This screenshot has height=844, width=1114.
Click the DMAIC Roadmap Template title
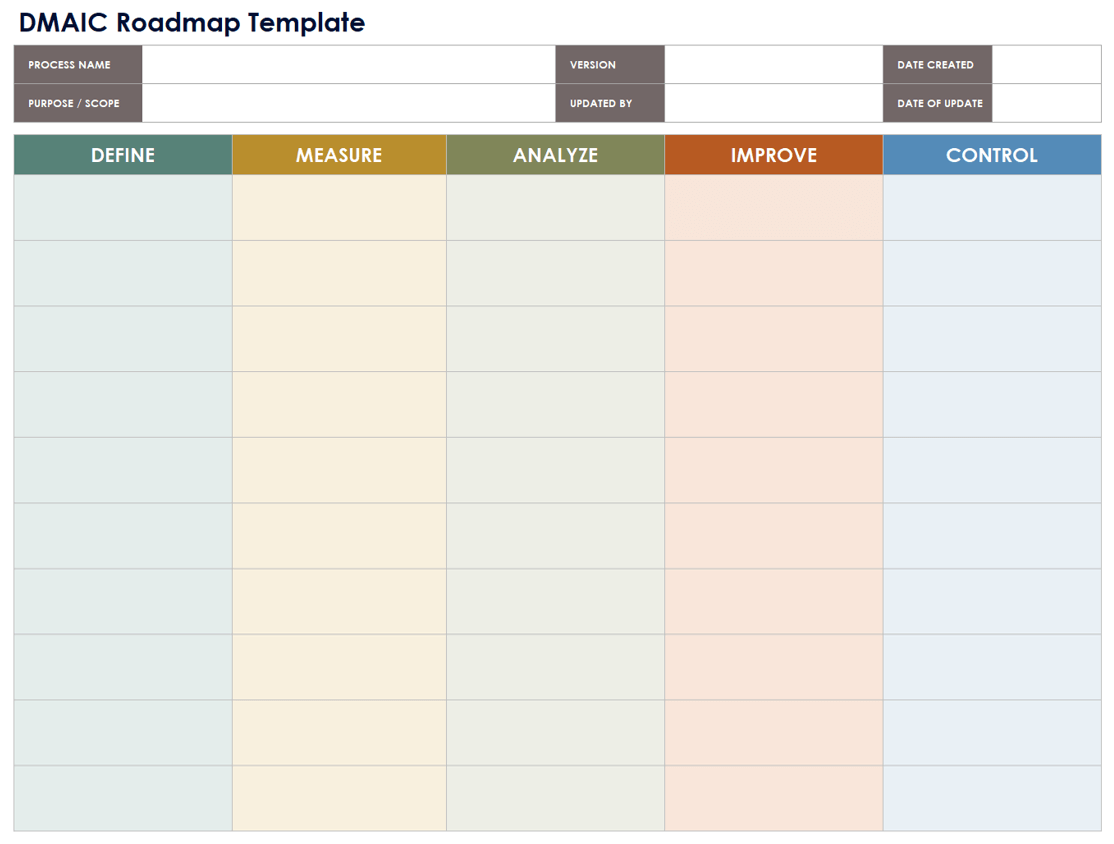point(192,23)
